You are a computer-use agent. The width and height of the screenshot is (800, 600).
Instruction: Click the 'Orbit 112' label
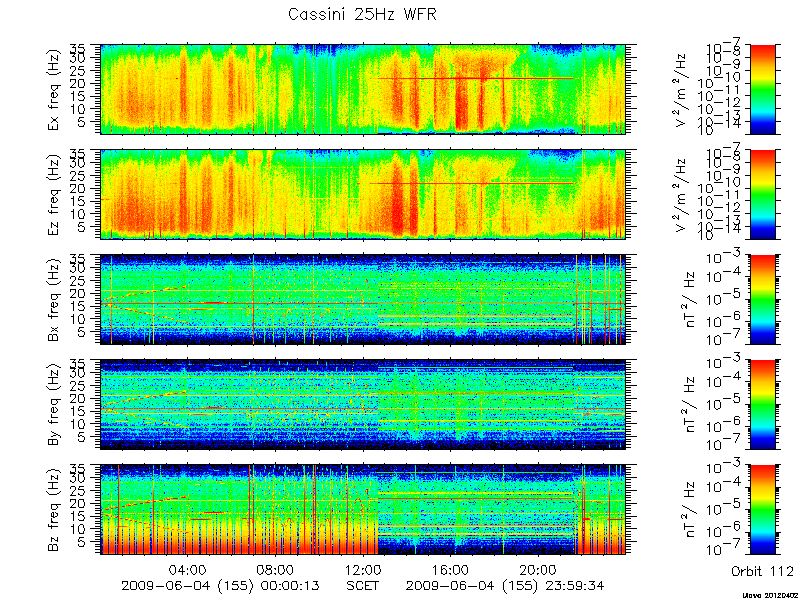point(762,571)
